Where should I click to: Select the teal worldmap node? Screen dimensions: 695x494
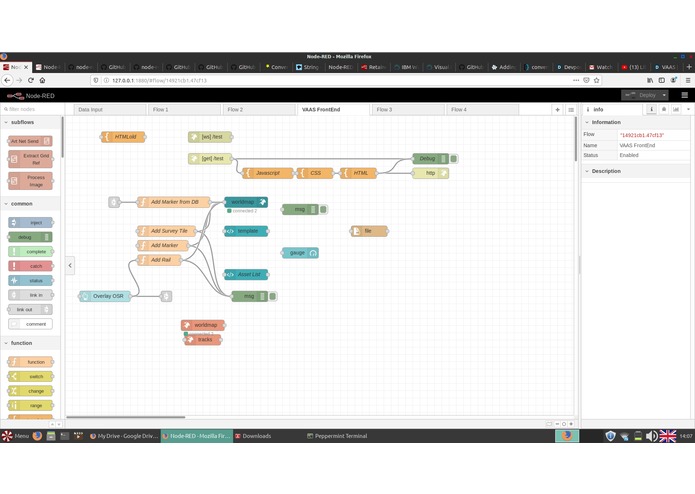pyautogui.click(x=246, y=202)
